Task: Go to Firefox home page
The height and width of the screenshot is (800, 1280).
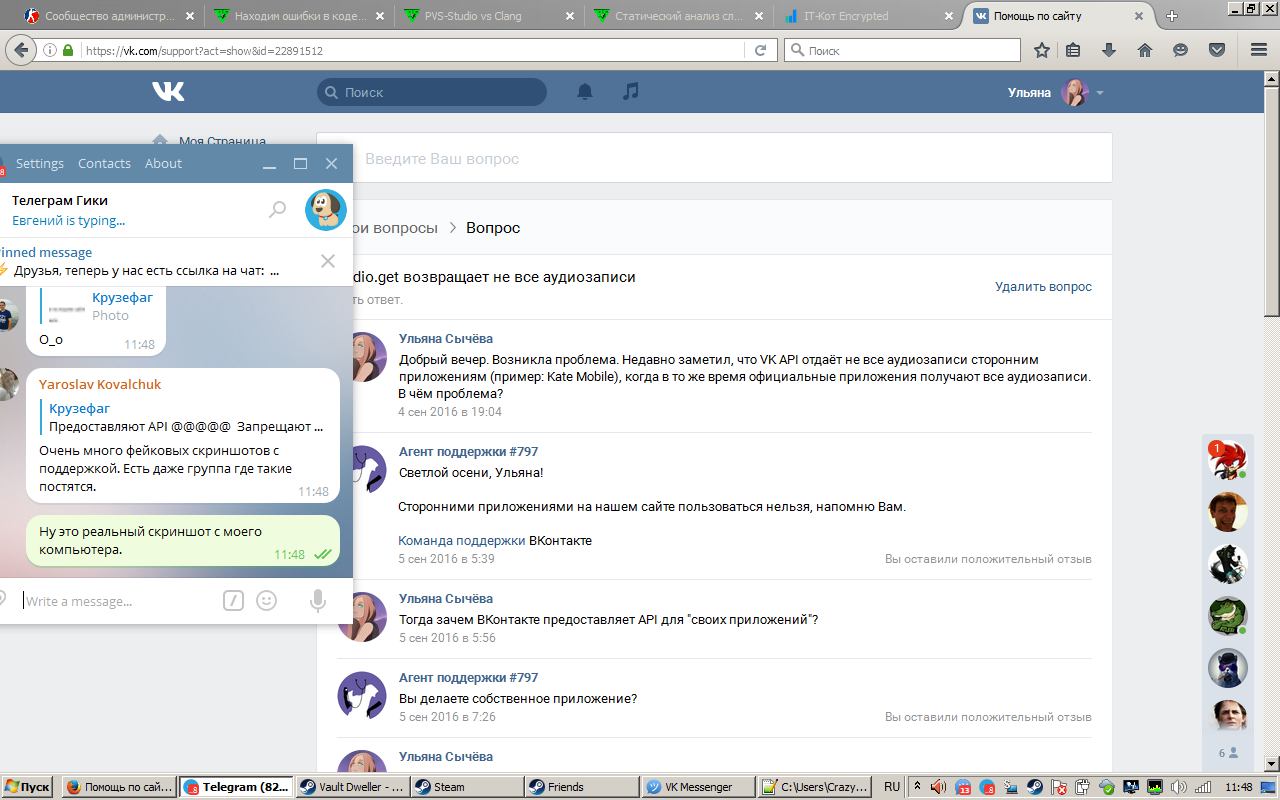Action: (x=1145, y=50)
